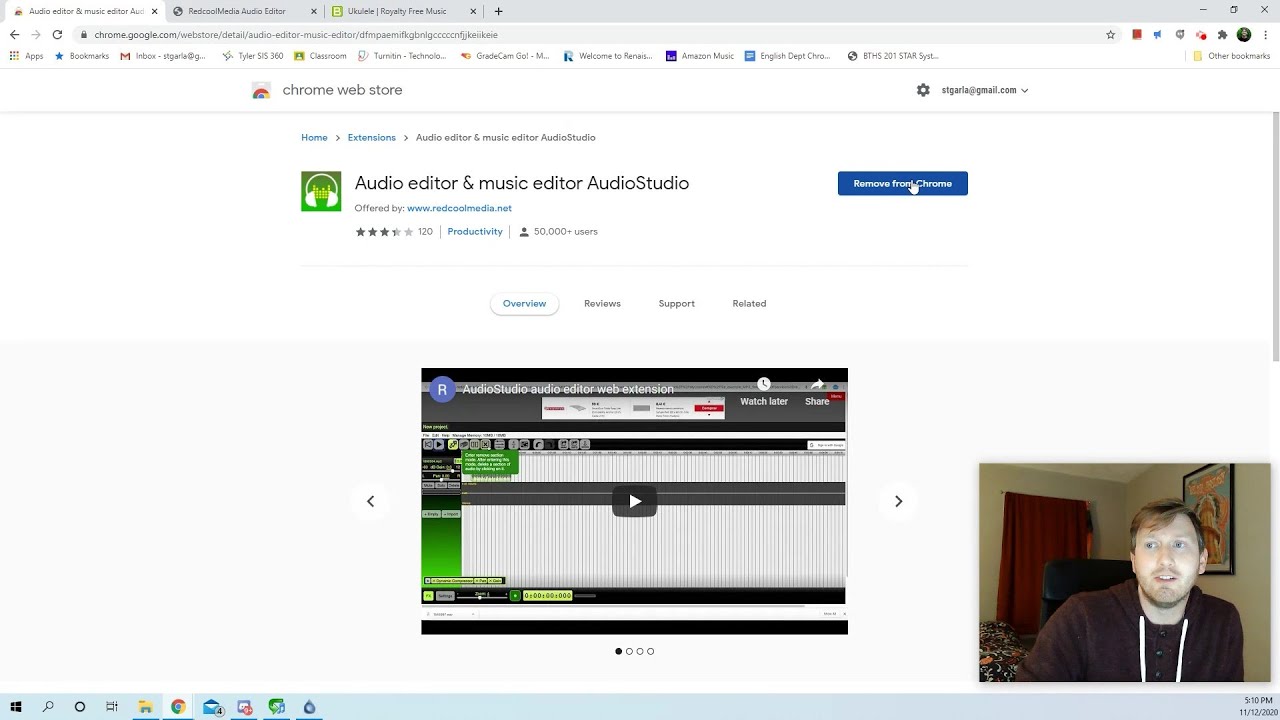Show the previous screenshot with left arrow
Screen dimensions: 1280x720
(370, 501)
